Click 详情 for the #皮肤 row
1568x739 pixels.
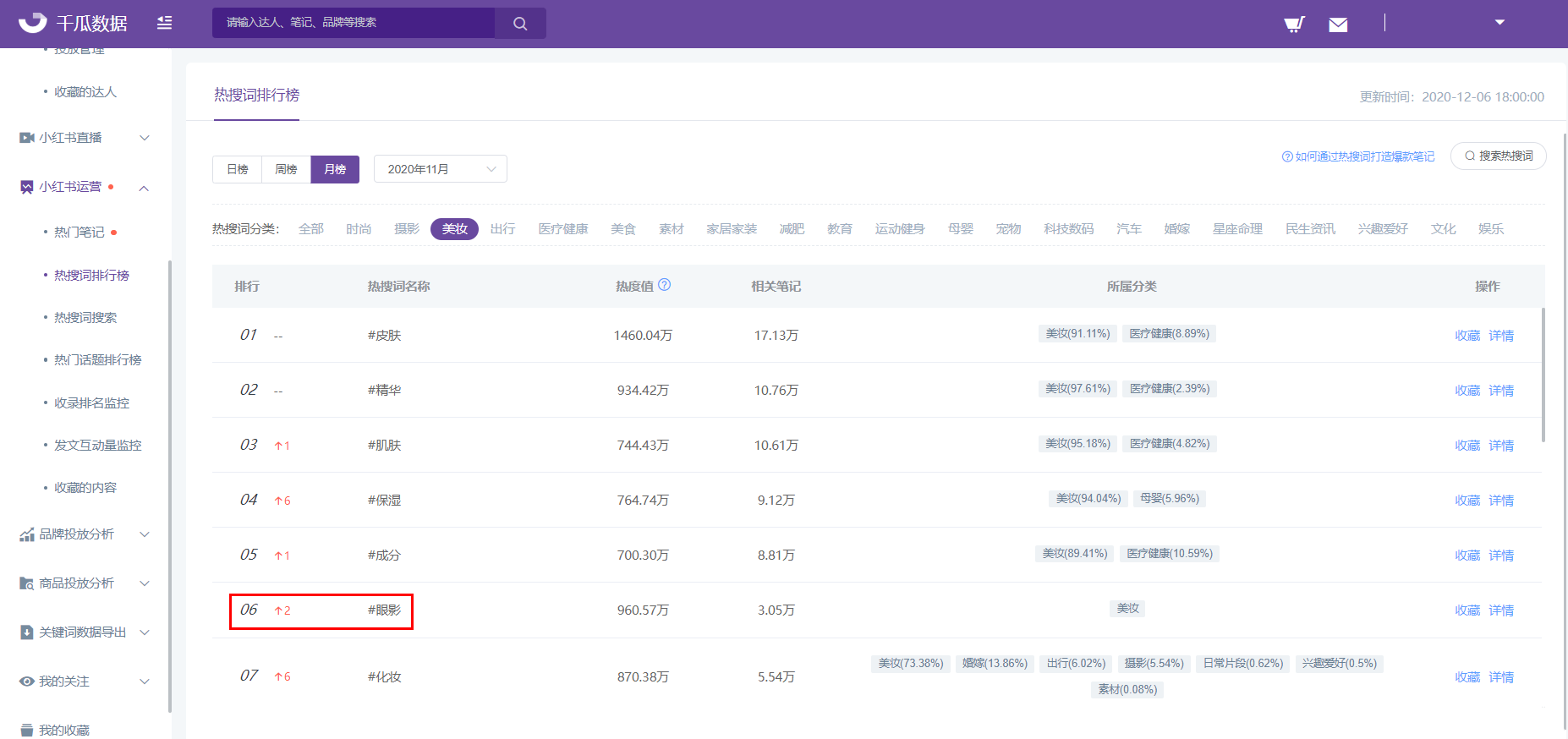pos(1501,336)
